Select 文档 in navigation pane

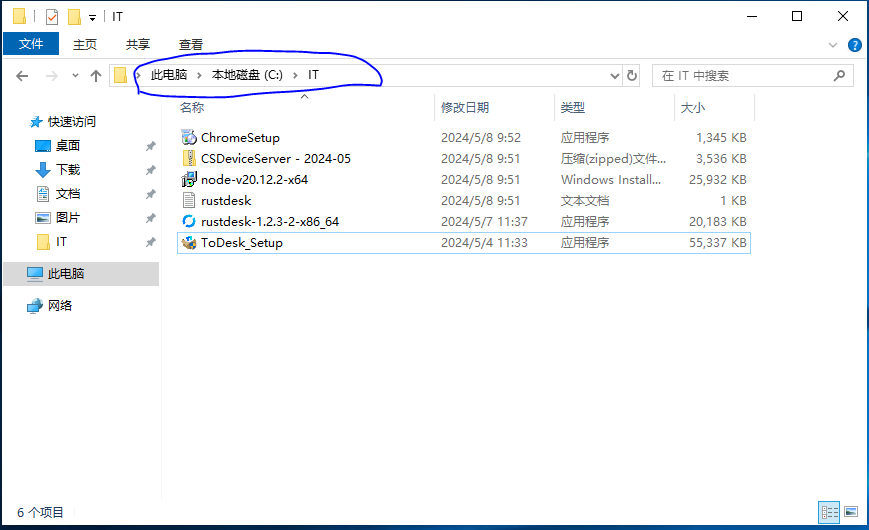[68, 194]
